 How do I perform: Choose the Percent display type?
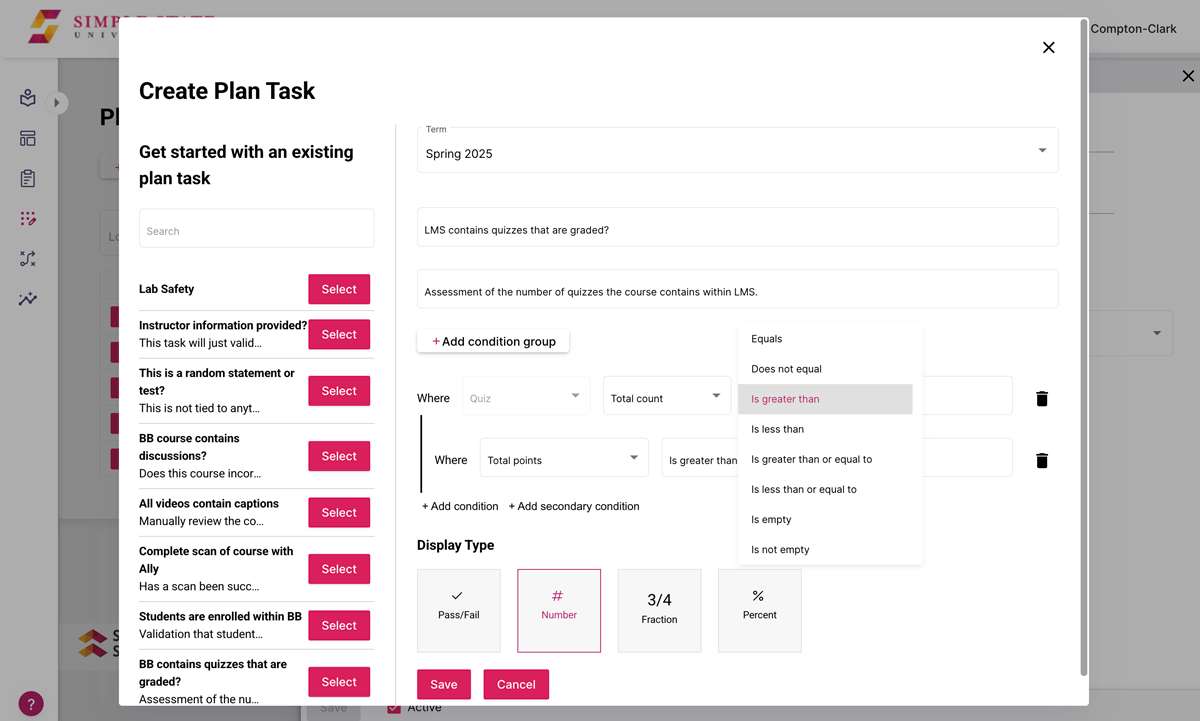pyautogui.click(x=759, y=610)
